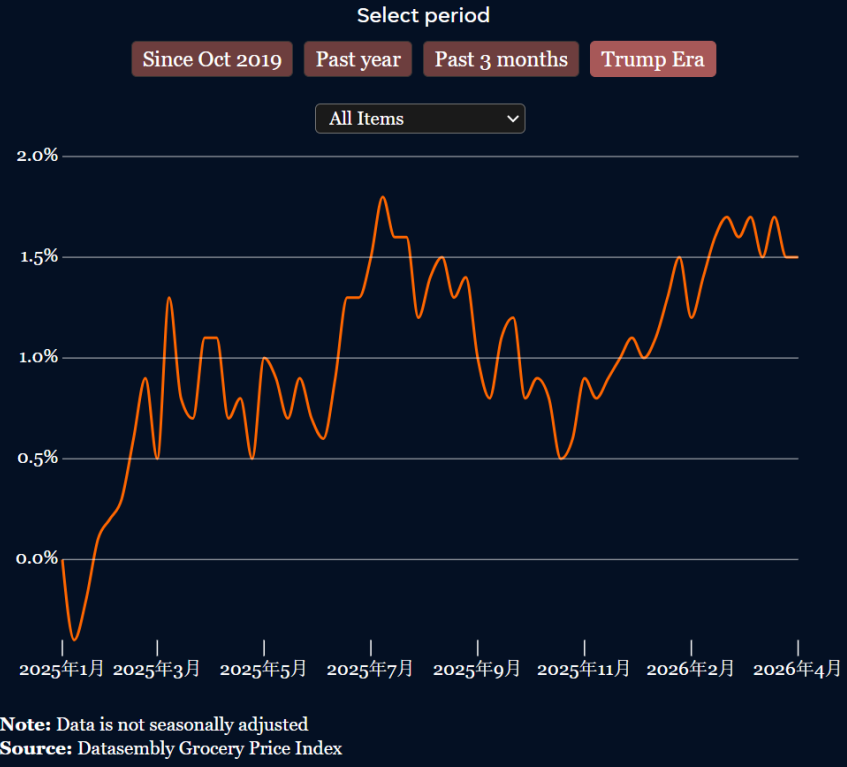Click the 0.0% y-axis label
This screenshot has height=767, width=847.
tap(37, 559)
